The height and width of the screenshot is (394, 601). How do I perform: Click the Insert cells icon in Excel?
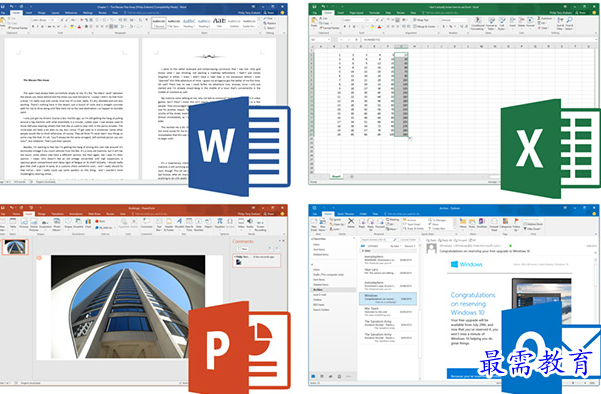point(512,20)
